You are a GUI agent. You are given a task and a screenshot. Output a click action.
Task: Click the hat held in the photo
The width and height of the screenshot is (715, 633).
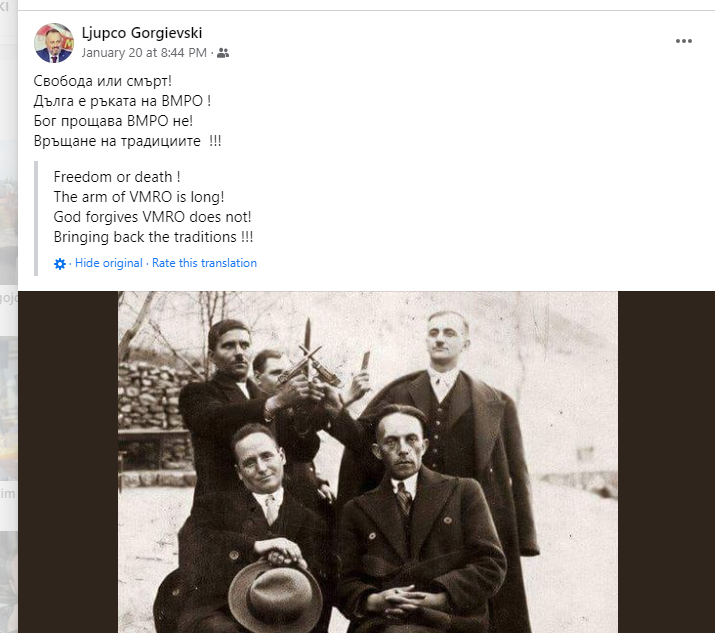[275, 595]
